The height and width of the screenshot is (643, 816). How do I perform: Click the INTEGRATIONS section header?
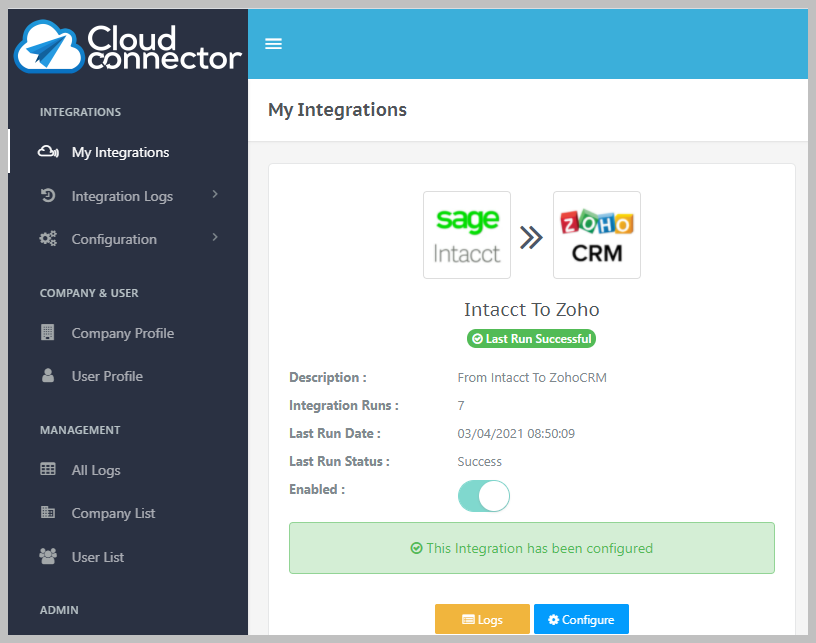[80, 112]
